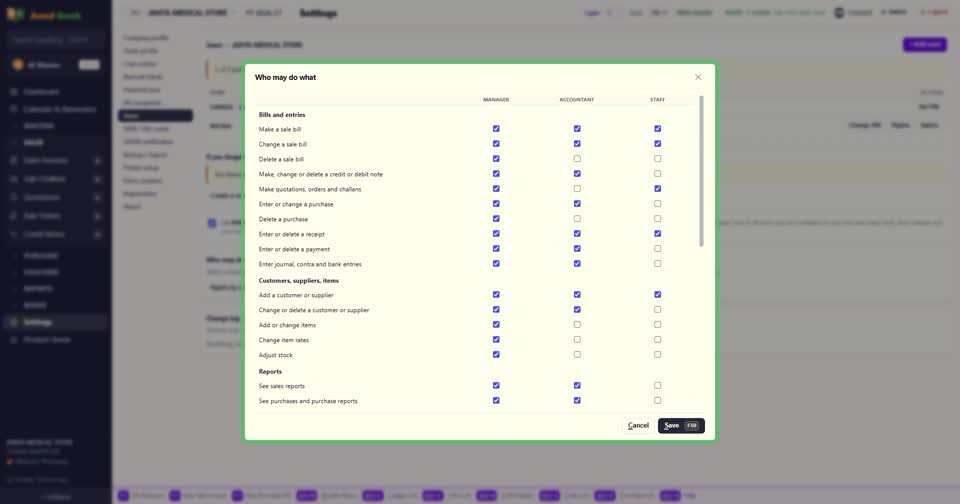Click the 'Make a sale bill' row label
This screenshot has width=960, height=504.
coord(280,129)
